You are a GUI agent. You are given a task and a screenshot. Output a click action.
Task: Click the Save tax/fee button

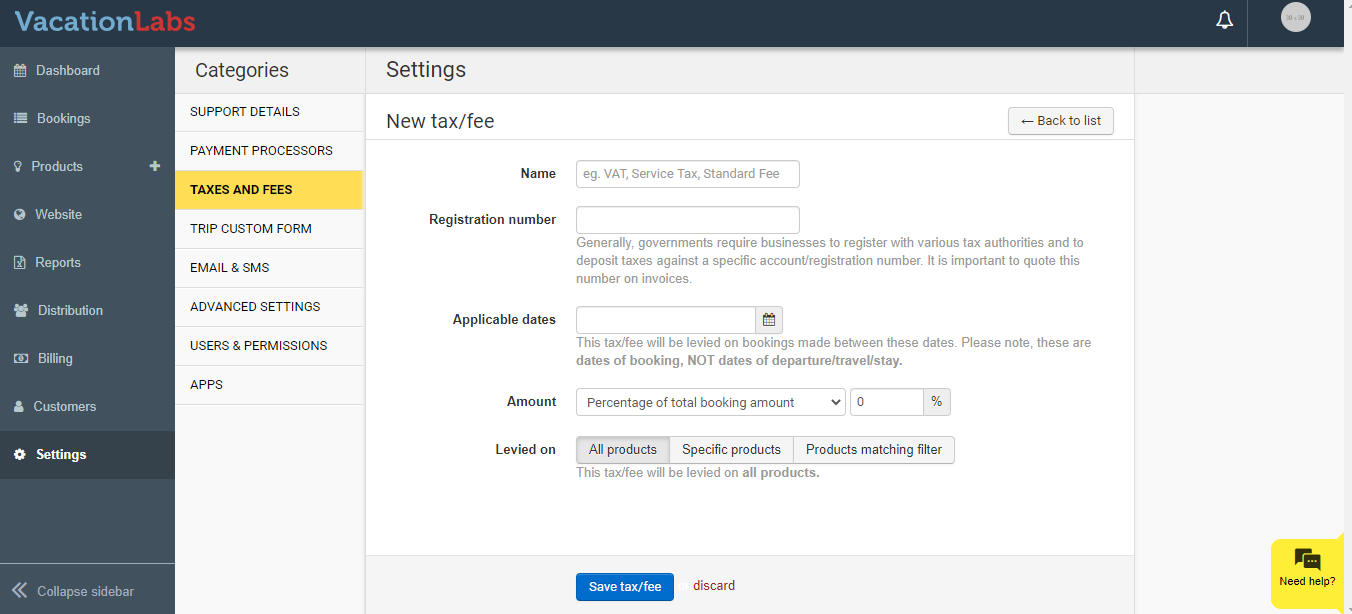pos(624,587)
